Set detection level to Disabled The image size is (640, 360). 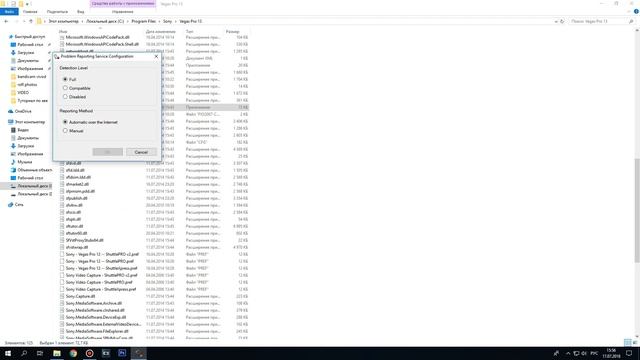[x=74, y=97]
